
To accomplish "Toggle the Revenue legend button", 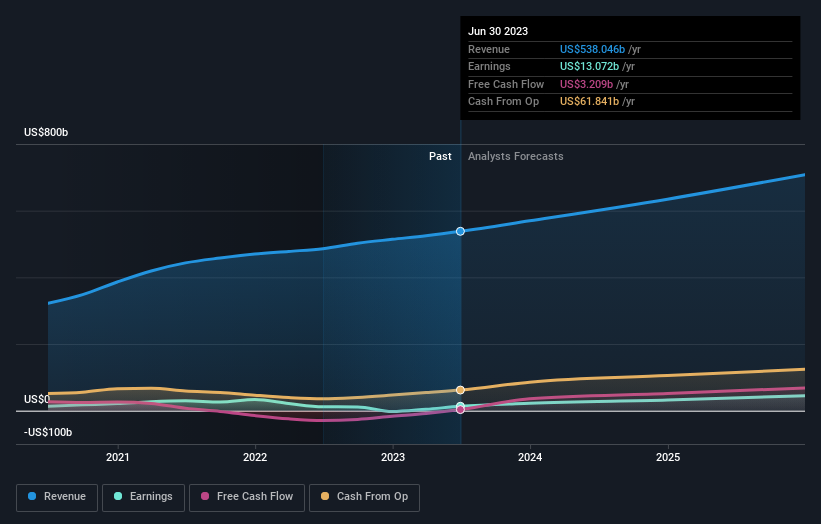I will click(57, 497).
